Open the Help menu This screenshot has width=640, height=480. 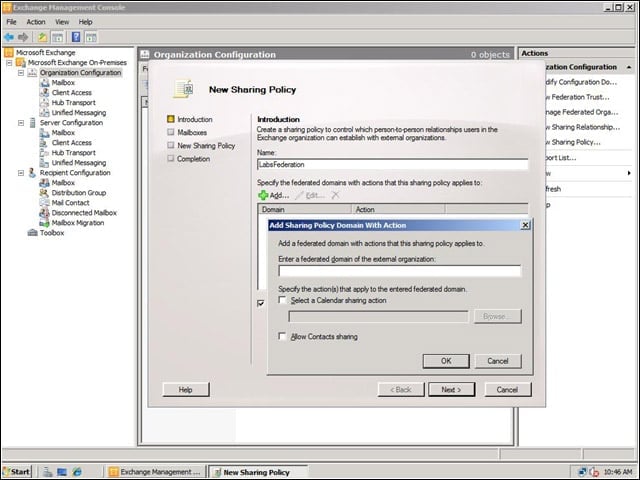(x=85, y=22)
